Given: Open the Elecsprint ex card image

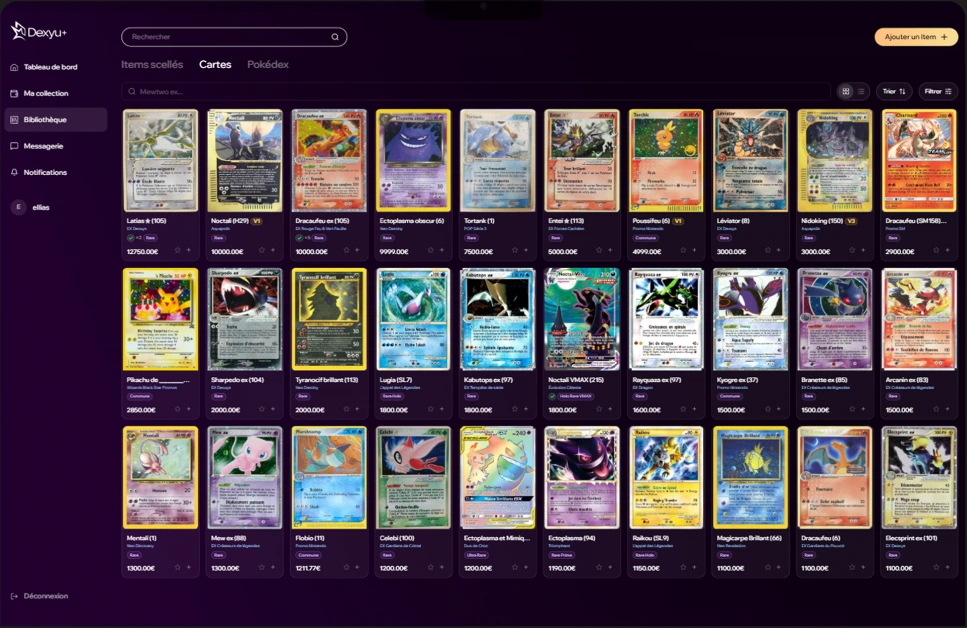Looking at the screenshot, I should pyautogui.click(x=919, y=478).
